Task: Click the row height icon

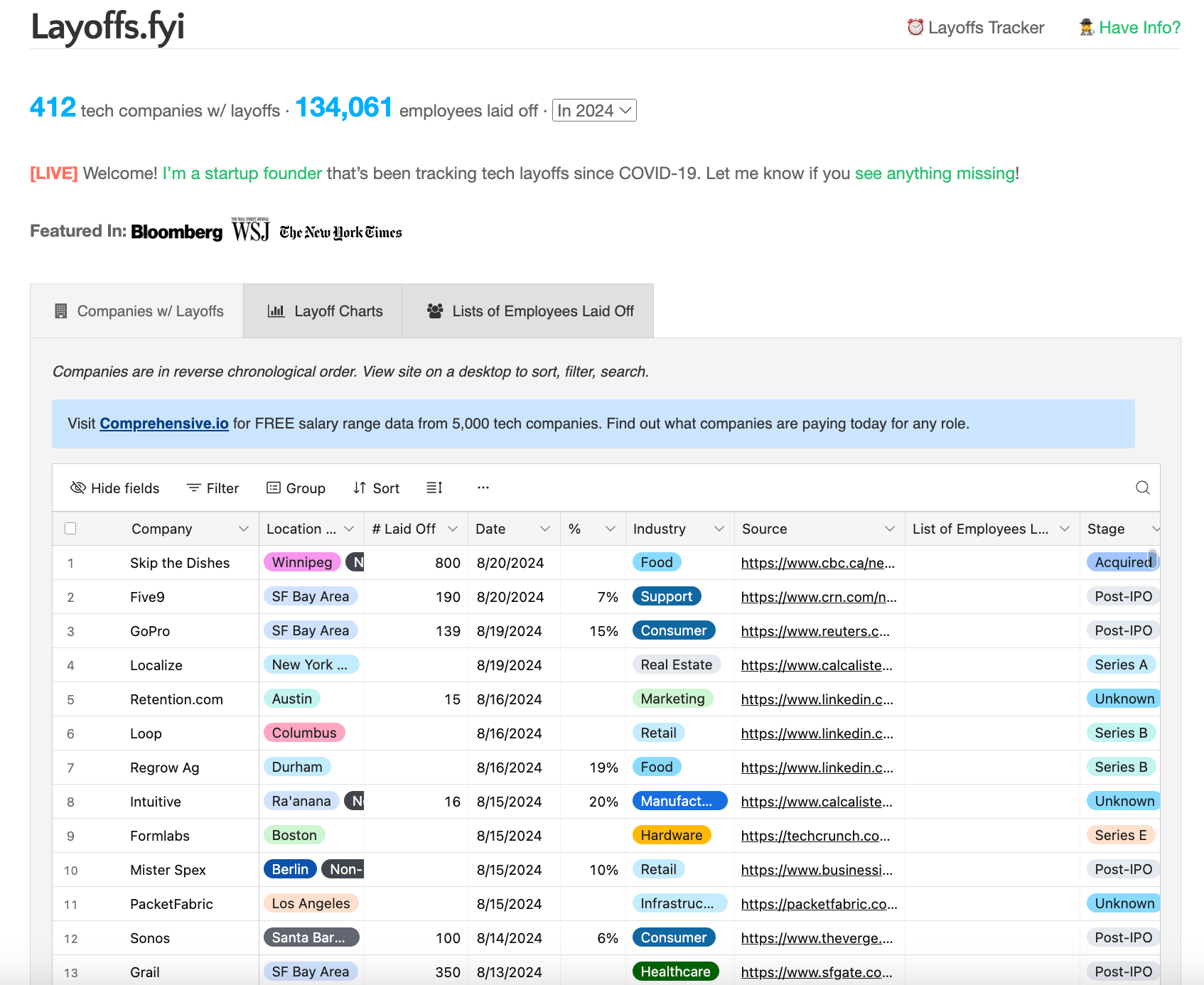Action: (x=434, y=488)
